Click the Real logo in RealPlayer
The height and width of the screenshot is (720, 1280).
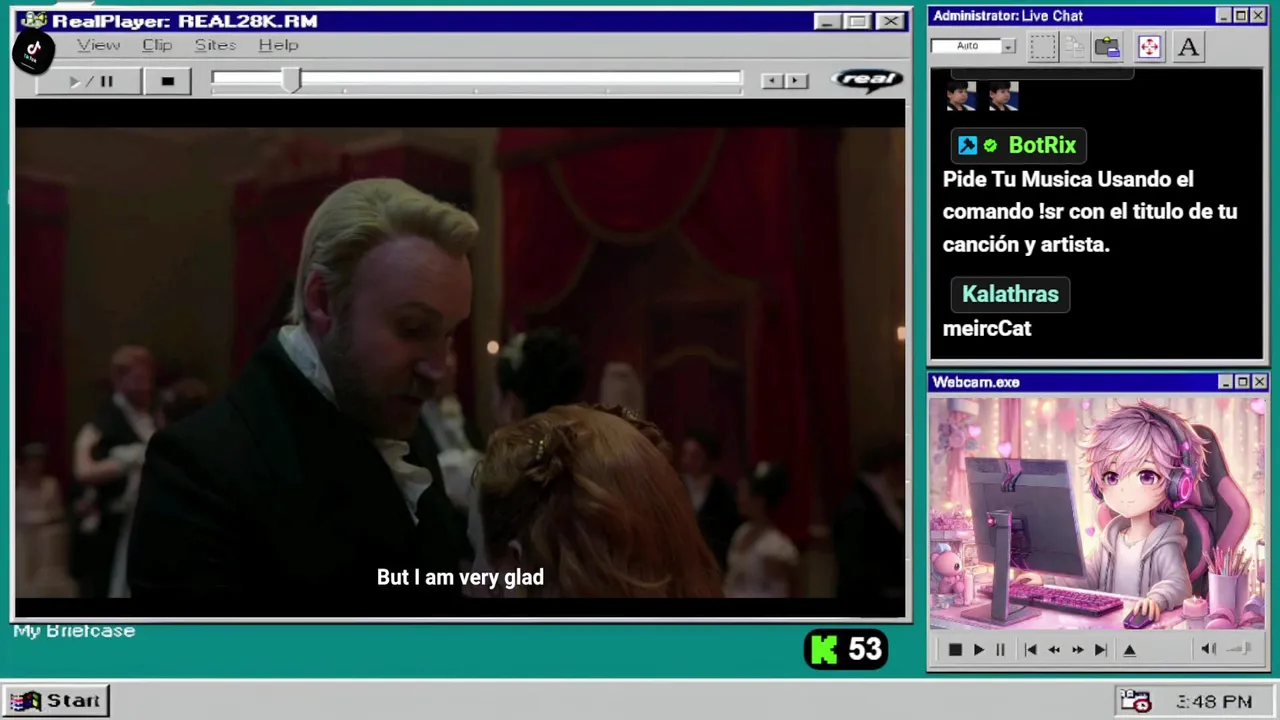tap(867, 80)
